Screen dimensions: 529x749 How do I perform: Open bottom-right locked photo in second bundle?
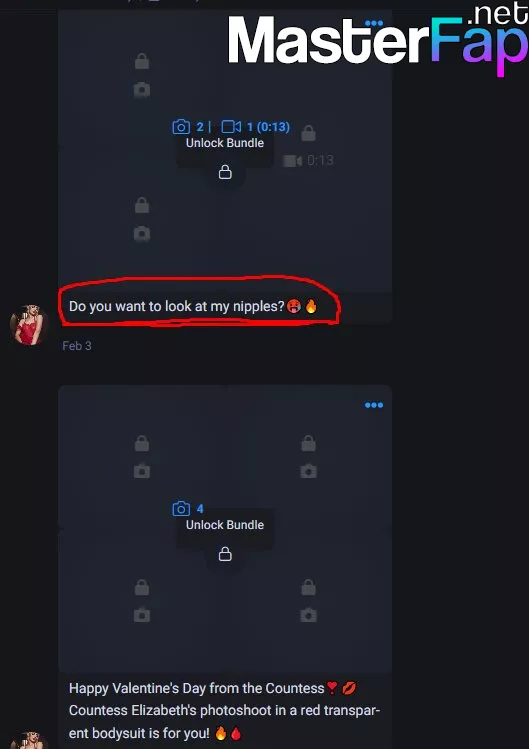[x=308, y=601]
